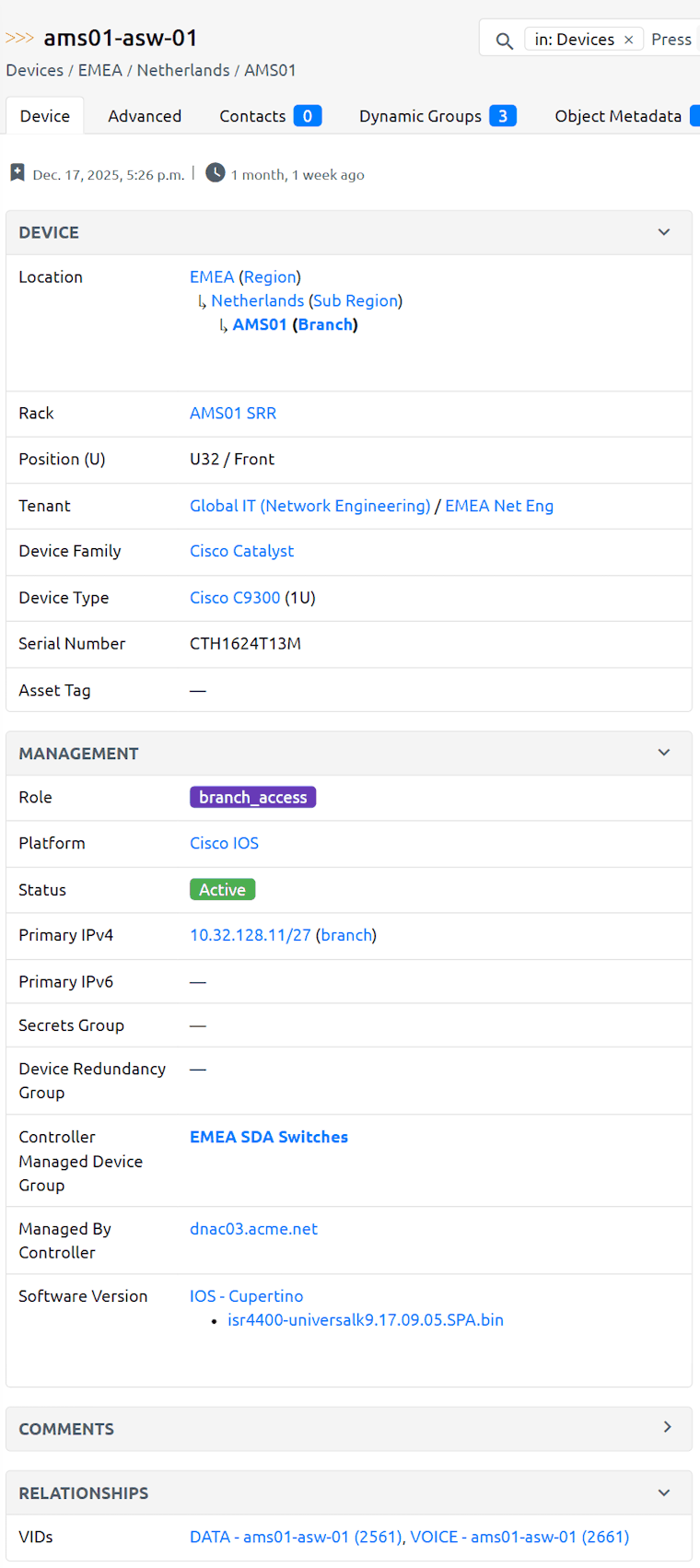Click the search magnifier icon
The image size is (700, 1568).
coord(504,41)
